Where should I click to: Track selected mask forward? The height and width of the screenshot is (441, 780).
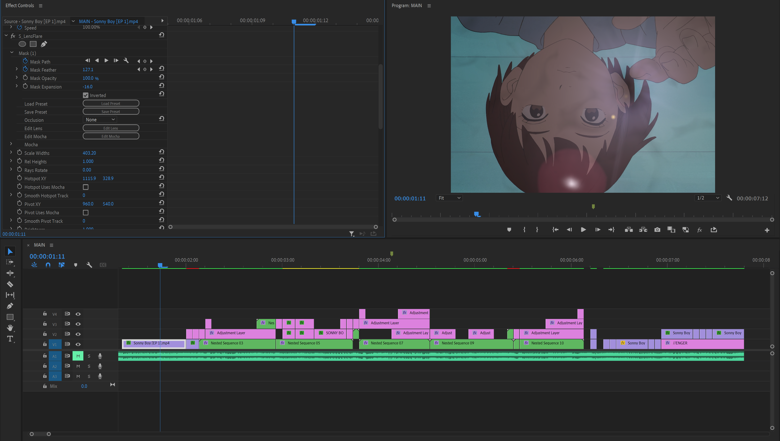click(x=106, y=61)
